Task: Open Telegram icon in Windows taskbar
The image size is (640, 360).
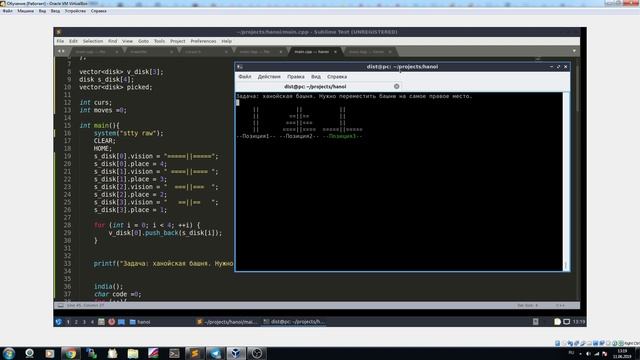Action: tap(216, 353)
